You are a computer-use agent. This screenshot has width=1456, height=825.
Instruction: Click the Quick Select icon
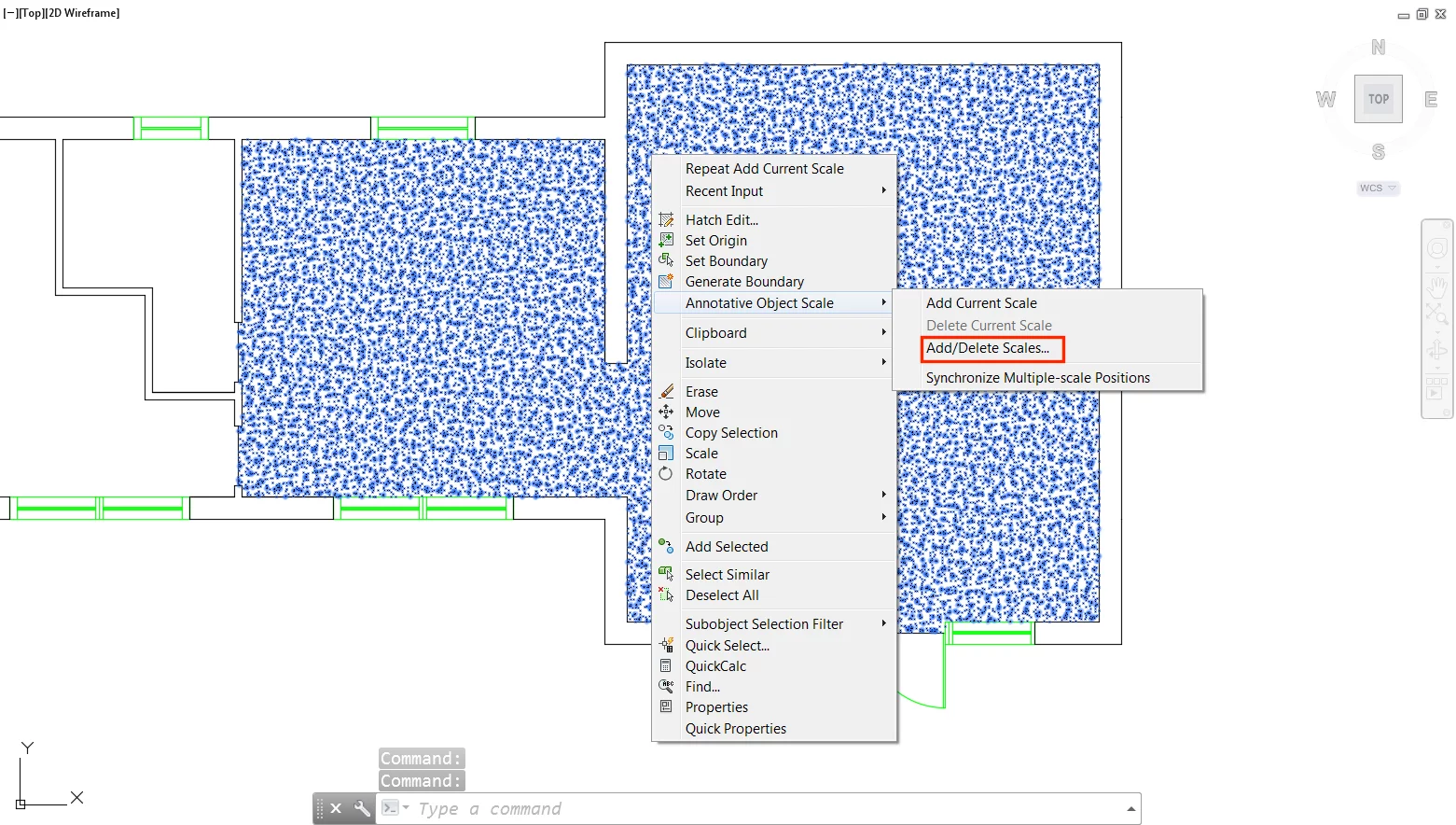(x=666, y=644)
